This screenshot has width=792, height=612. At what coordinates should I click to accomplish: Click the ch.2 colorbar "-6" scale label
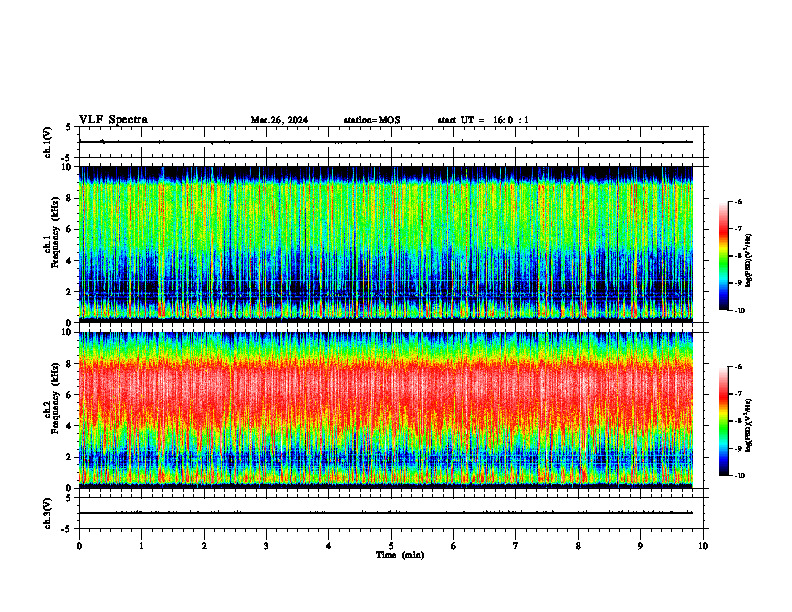(738, 367)
